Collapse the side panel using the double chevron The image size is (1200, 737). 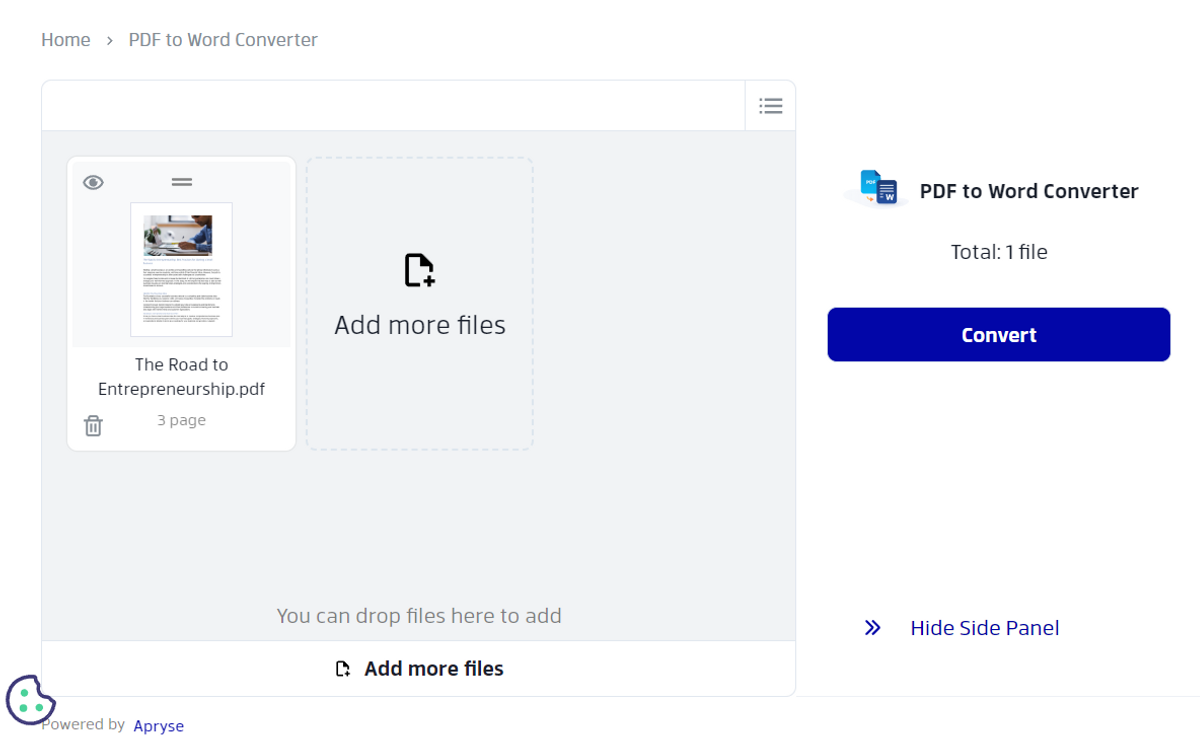[x=872, y=627]
